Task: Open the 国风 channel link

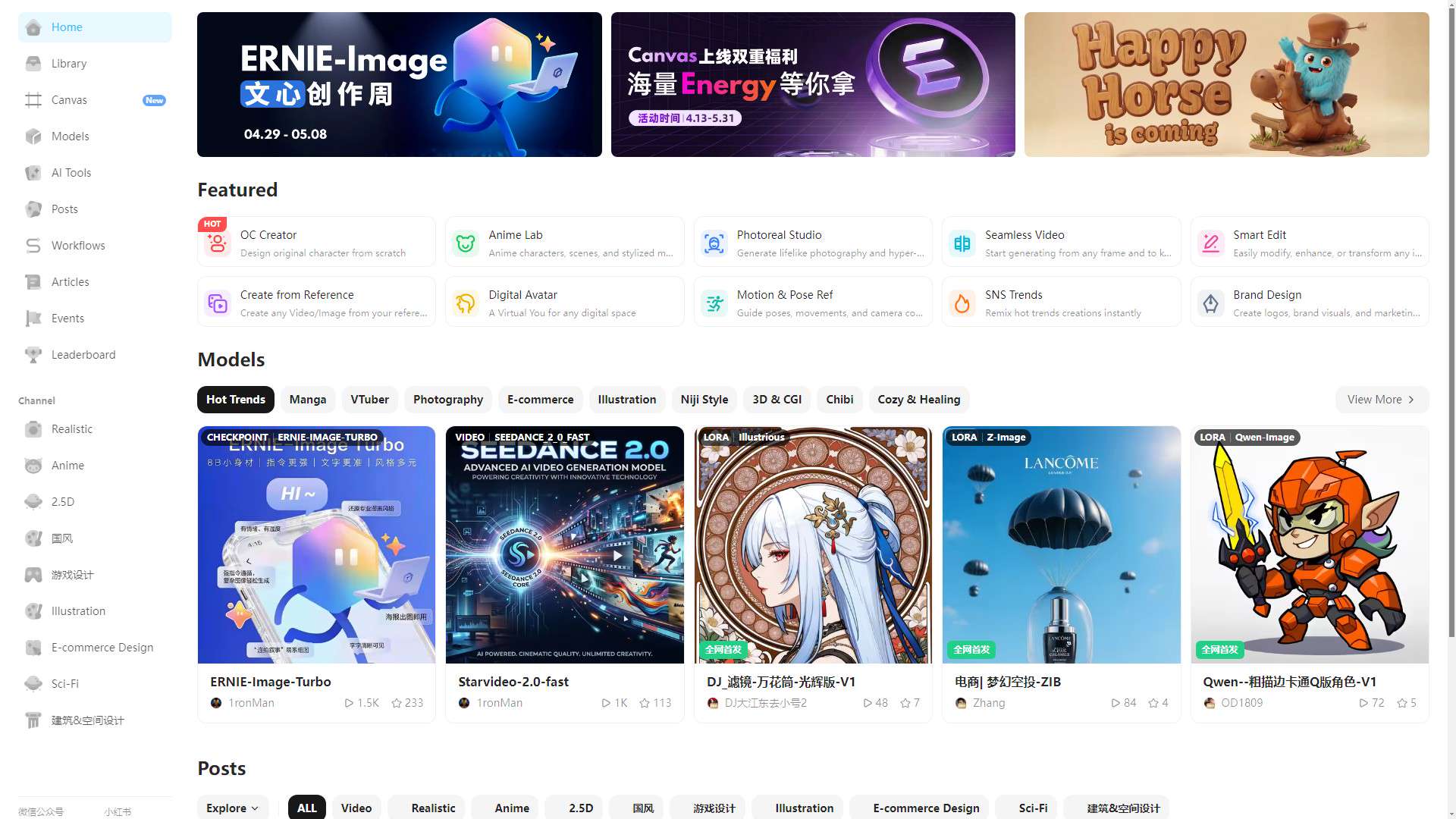Action: [x=95, y=538]
